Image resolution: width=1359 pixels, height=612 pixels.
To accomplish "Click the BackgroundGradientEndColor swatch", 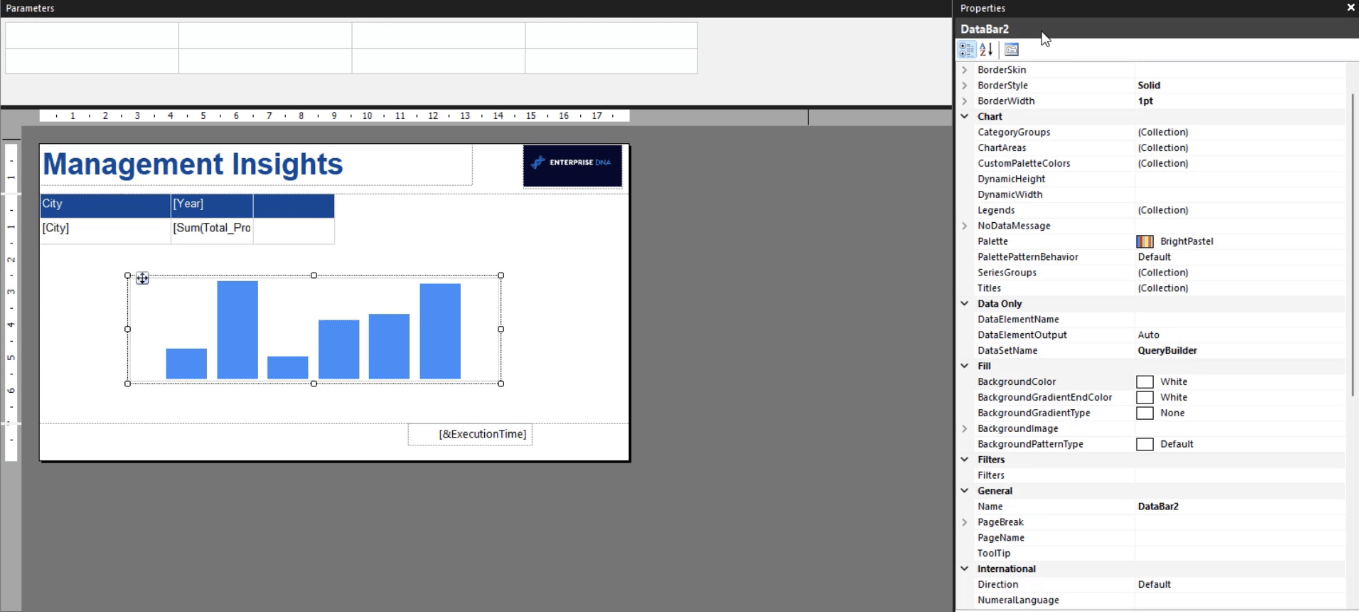I will pyautogui.click(x=1145, y=398).
